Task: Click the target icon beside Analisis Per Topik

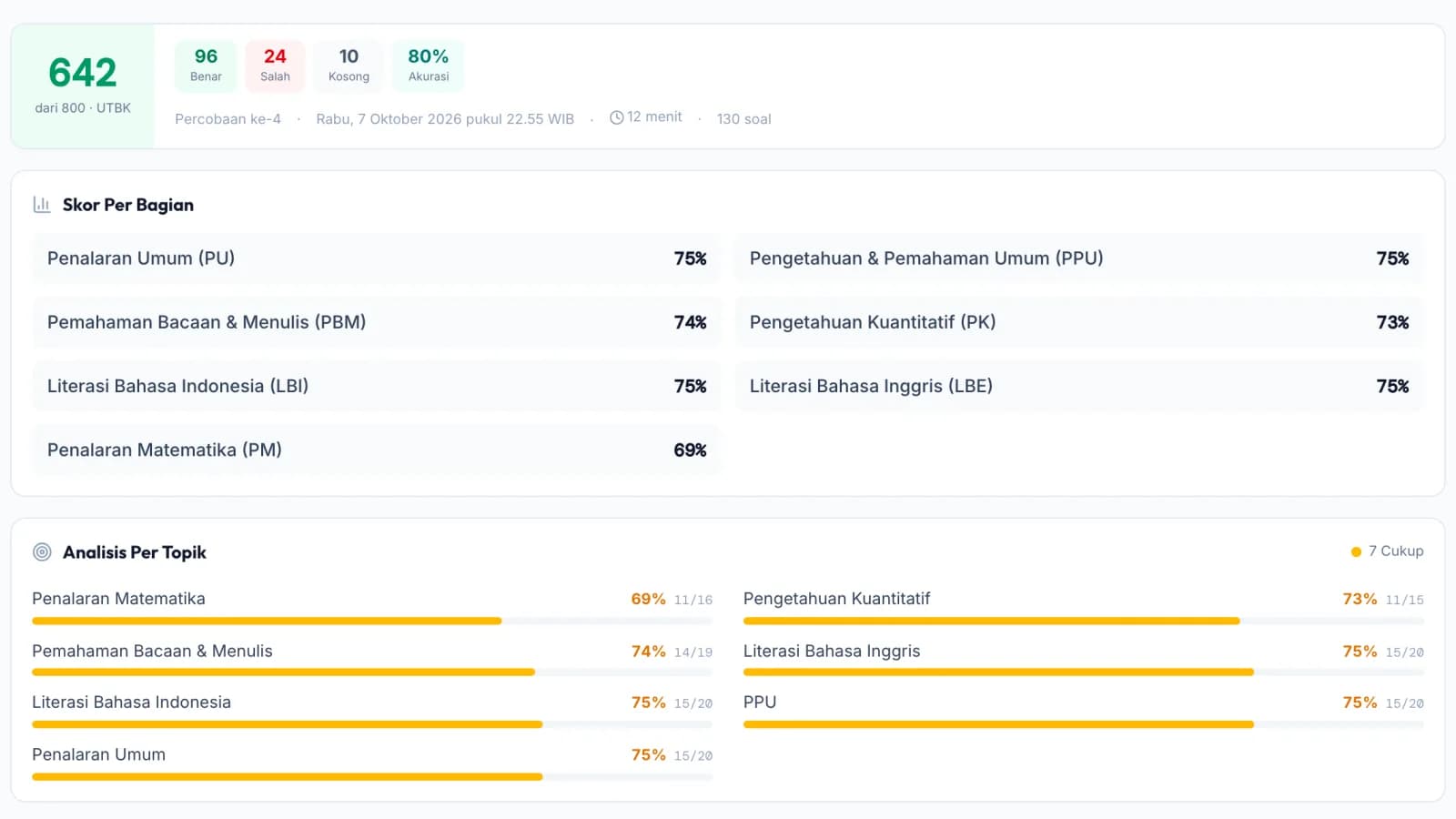Action: click(x=42, y=552)
